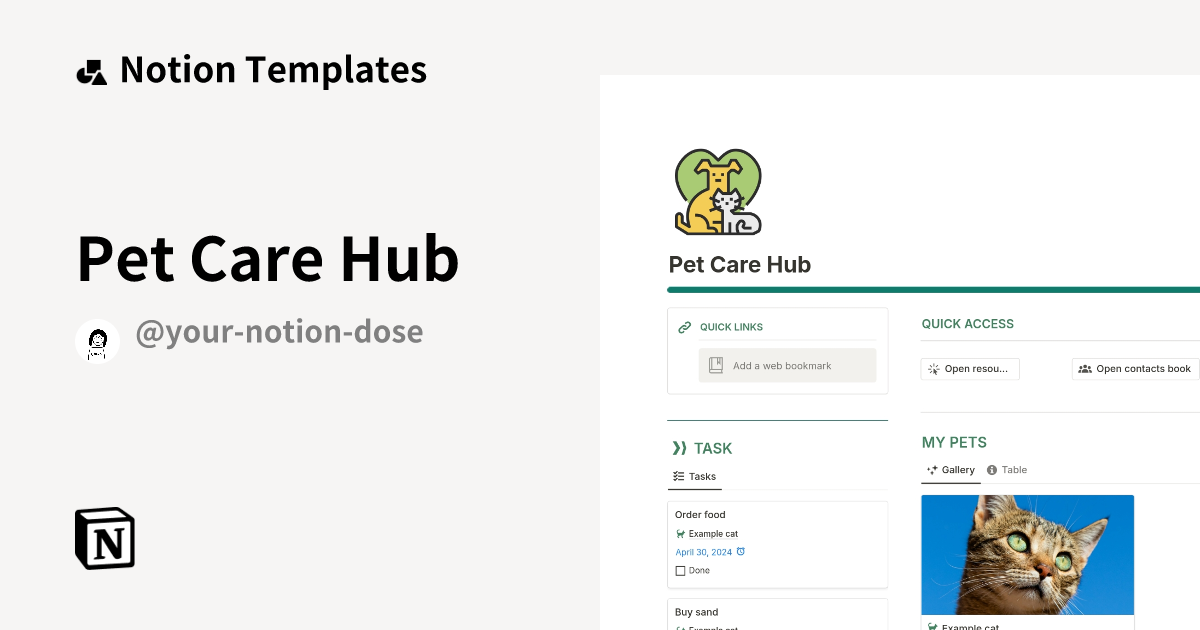Click the cat icon beside Example cat
The width and height of the screenshot is (1200, 630).
pyautogui.click(x=679, y=533)
